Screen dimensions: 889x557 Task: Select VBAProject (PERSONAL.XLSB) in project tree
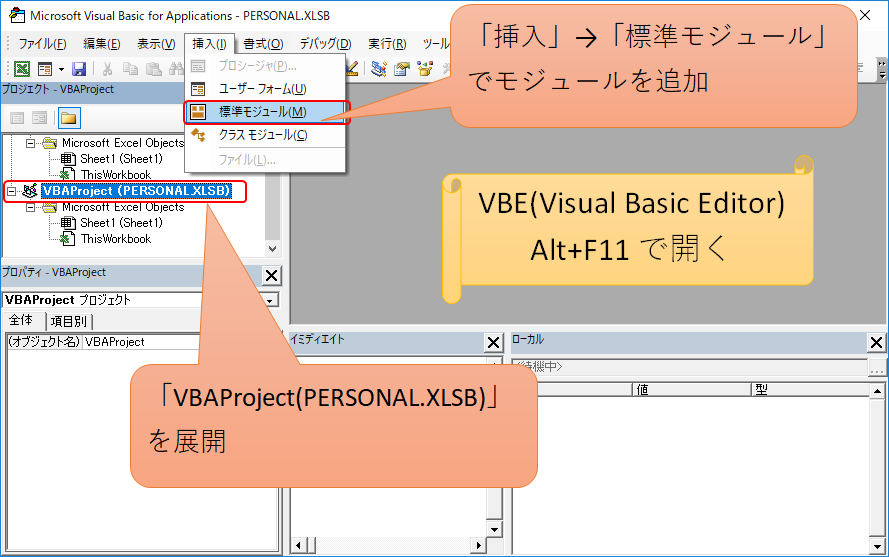click(136, 191)
